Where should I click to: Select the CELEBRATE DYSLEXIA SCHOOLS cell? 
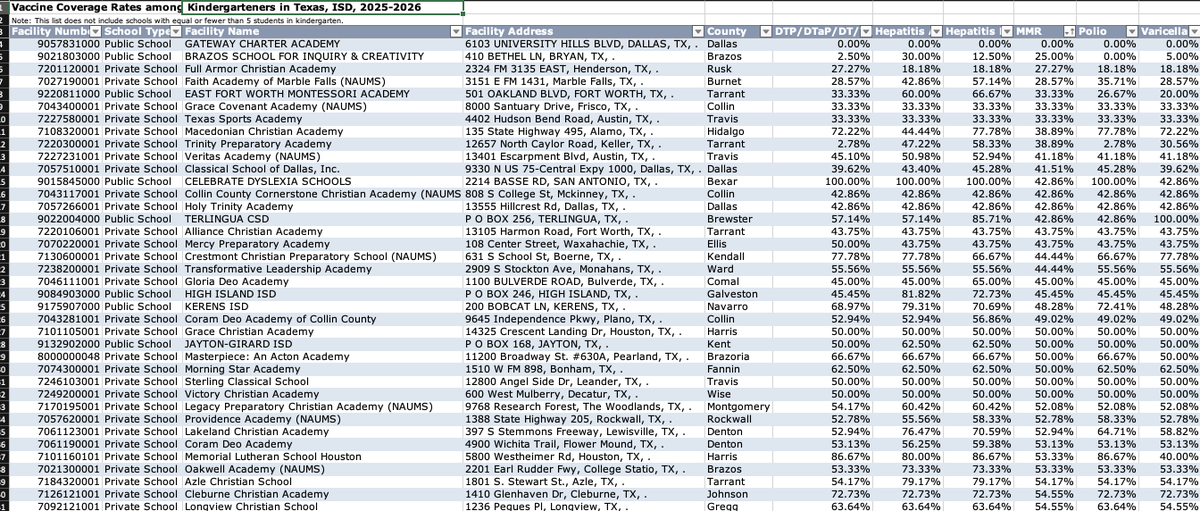(323, 182)
